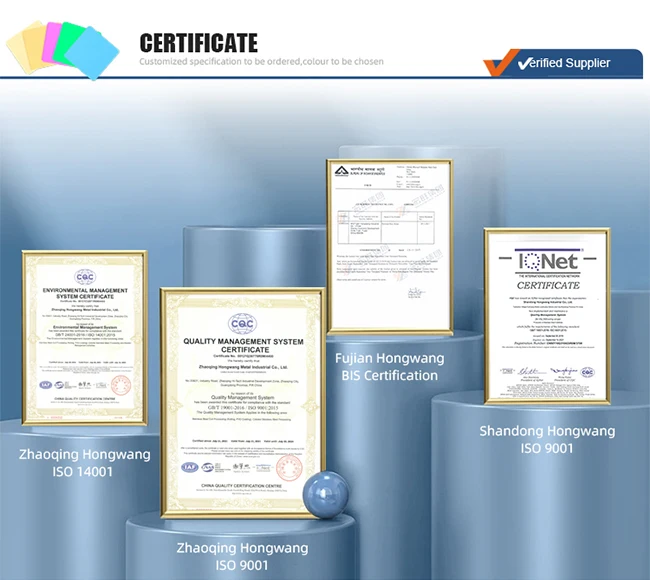Screen dimensions: 650x580
Task: Open the Environmental Management System certificate image
Action: pos(85,337)
